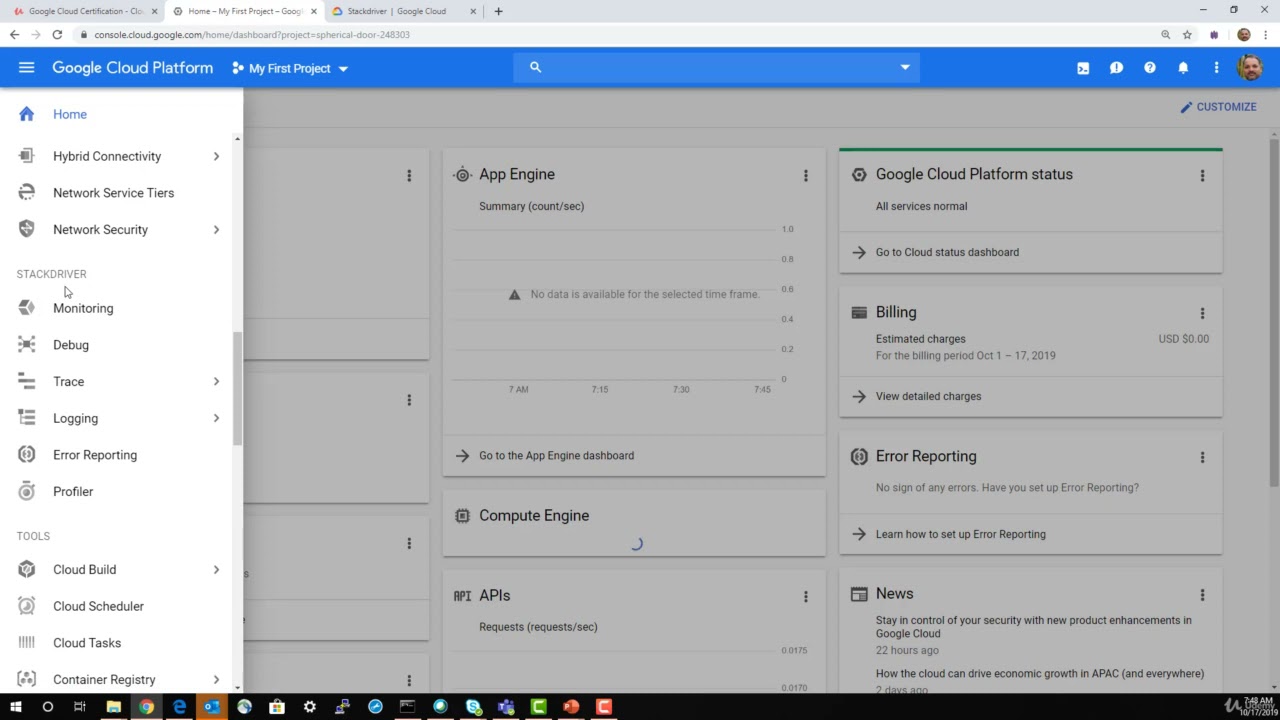Select Monitoring in the Stackdriver section
This screenshot has height=720, width=1280.
click(83, 308)
